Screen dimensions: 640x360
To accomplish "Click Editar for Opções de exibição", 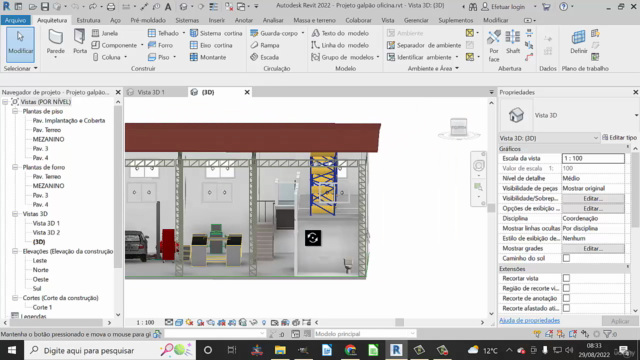I will click(593, 209).
